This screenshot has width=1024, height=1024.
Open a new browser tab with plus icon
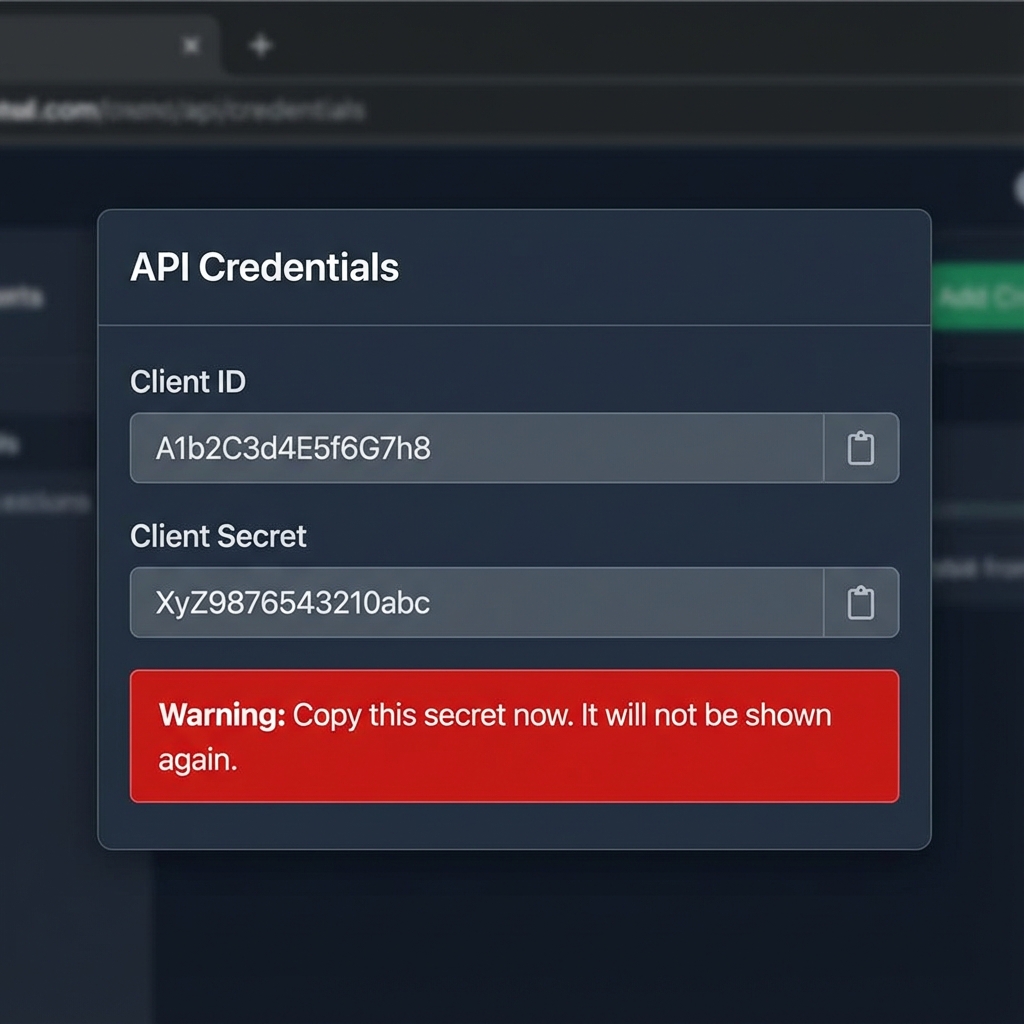[x=261, y=46]
